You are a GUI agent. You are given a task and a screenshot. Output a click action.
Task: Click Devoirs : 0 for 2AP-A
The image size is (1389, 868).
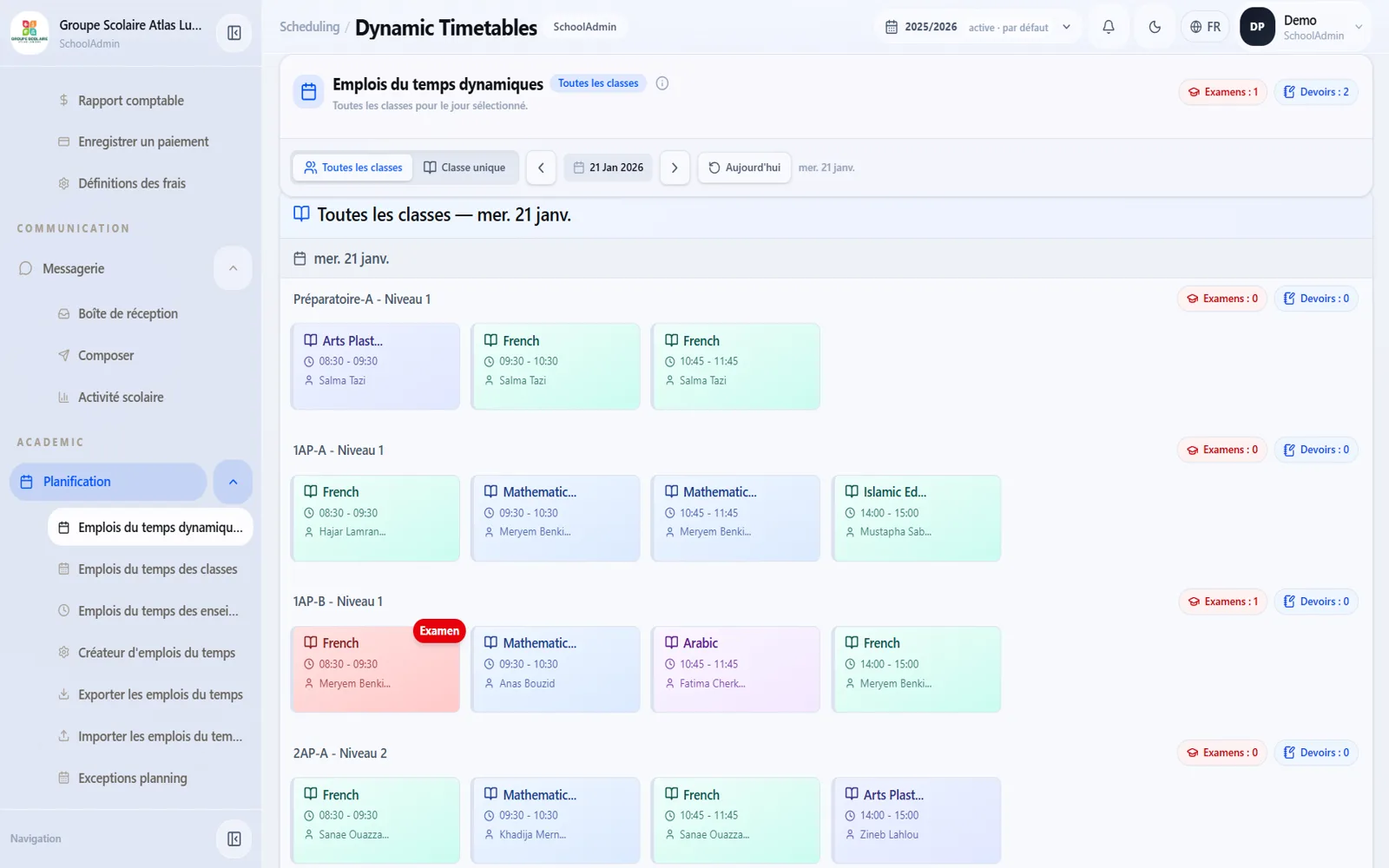tap(1316, 753)
